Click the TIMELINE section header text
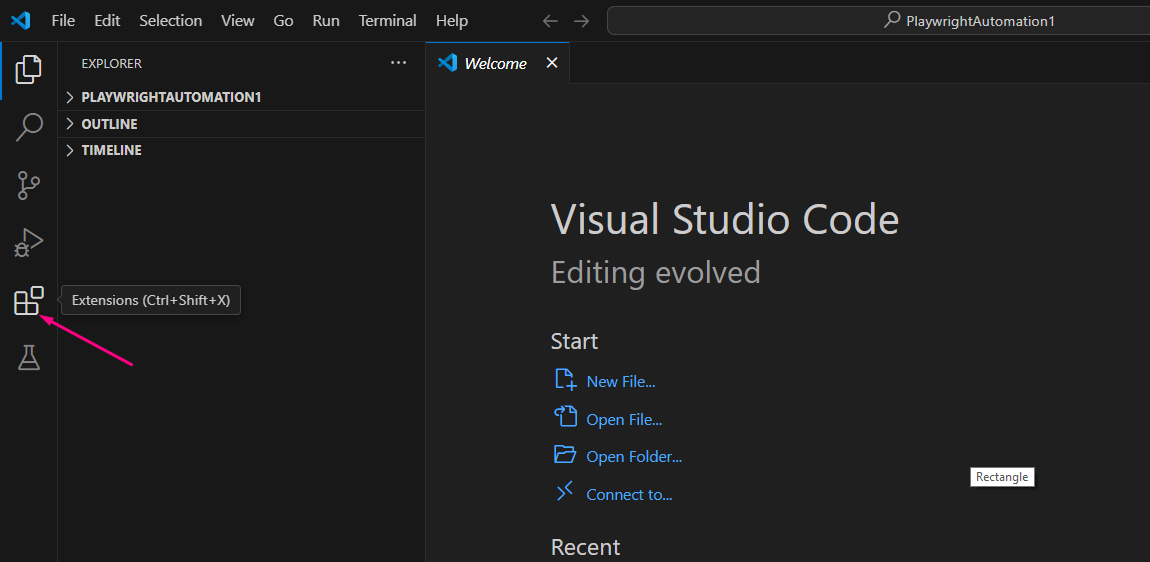 pos(111,150)
